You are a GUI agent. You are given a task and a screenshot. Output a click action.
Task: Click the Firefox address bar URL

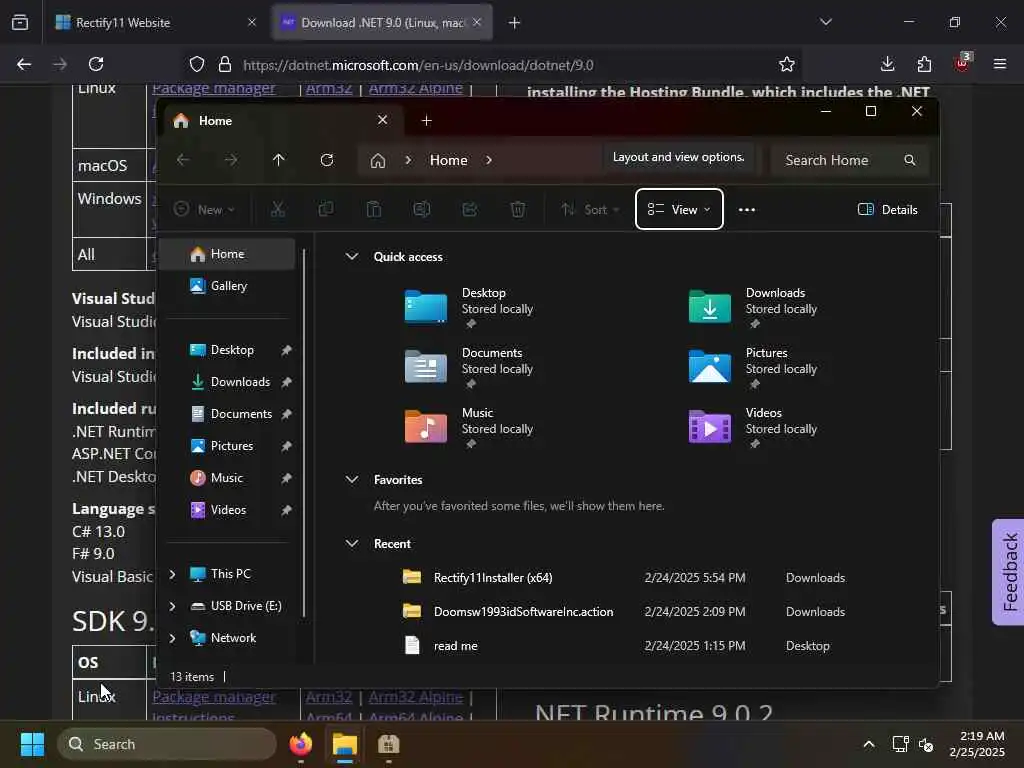point(418,65)
